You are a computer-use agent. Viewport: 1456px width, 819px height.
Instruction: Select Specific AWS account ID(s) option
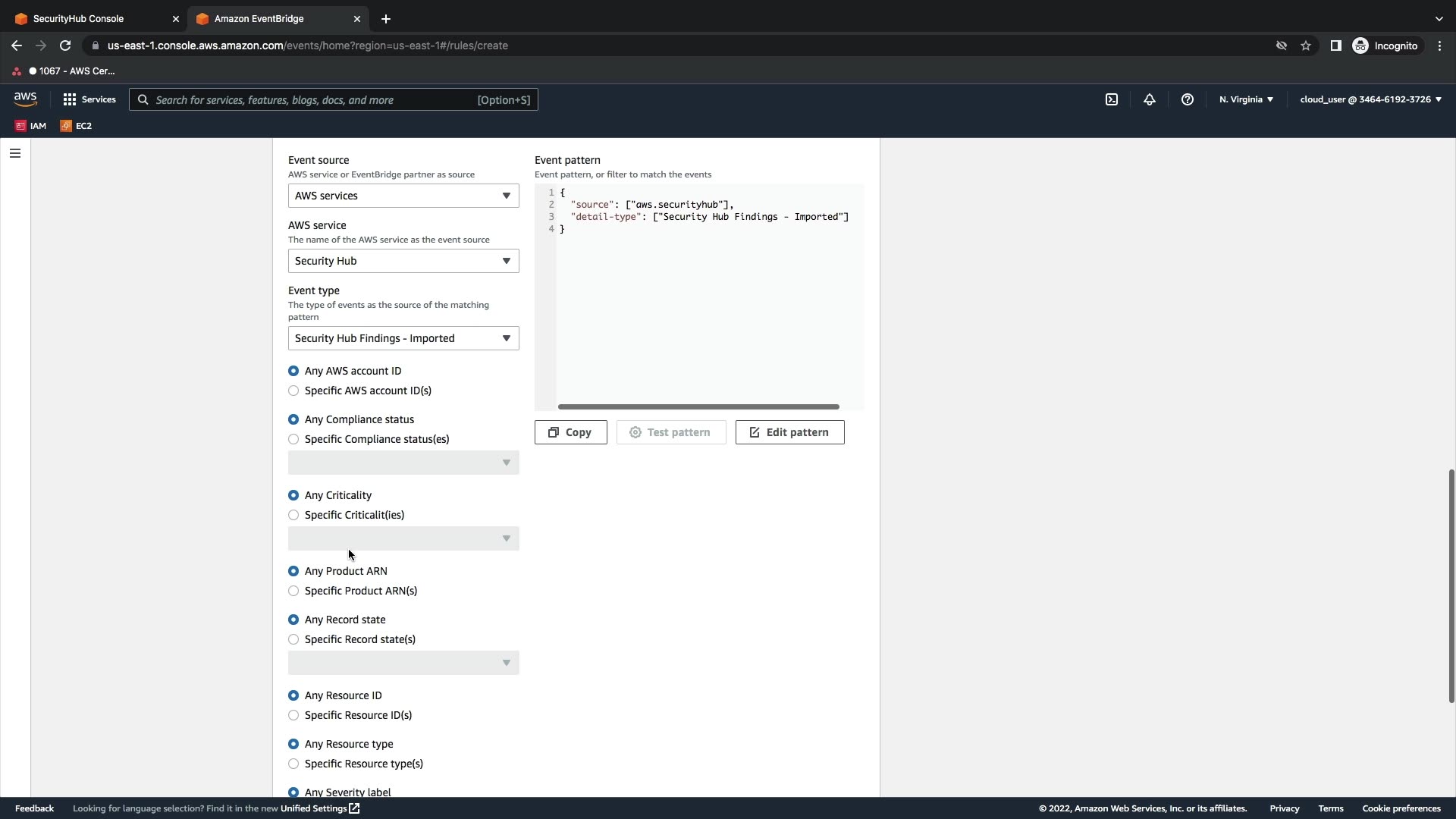click(x=293, y=391)
